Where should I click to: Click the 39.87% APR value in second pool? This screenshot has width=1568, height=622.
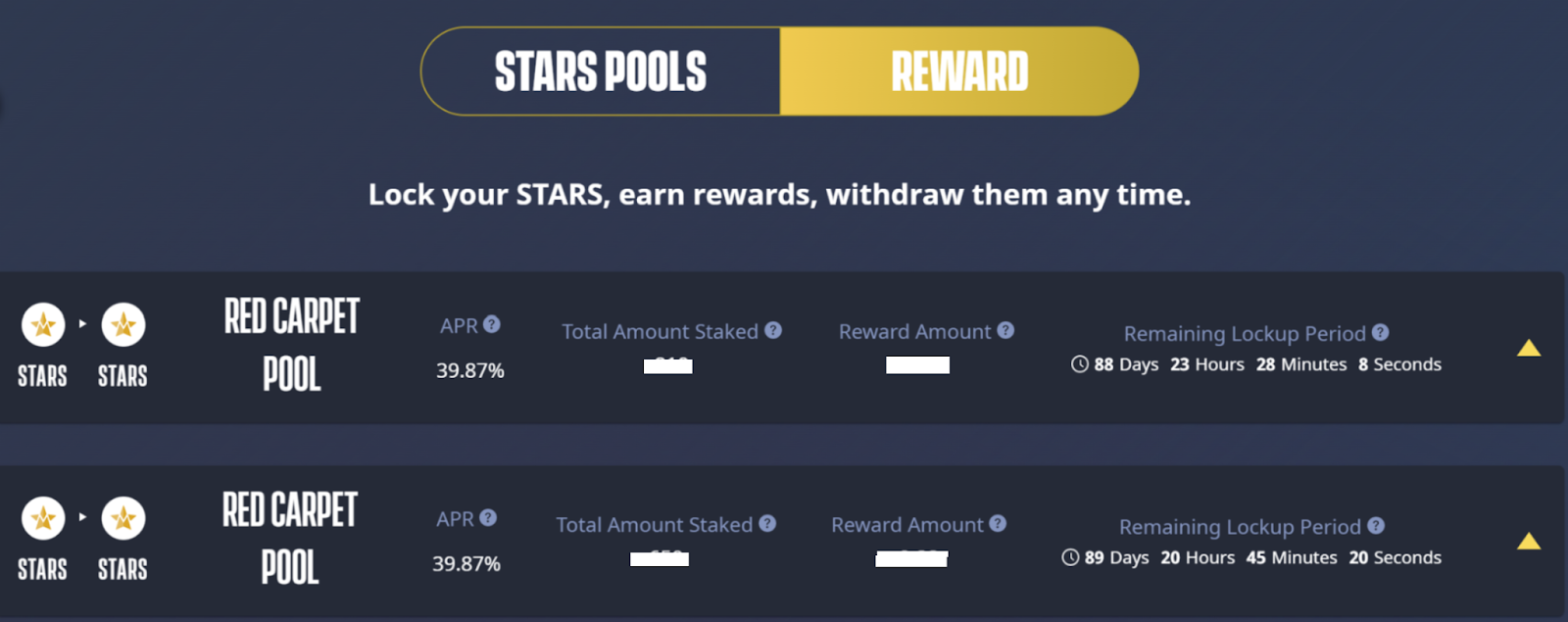click(x=466, y=563)
